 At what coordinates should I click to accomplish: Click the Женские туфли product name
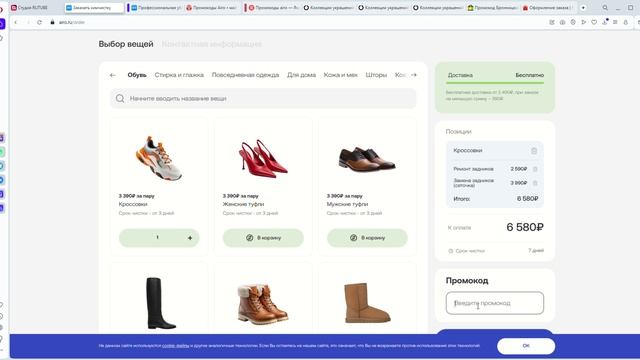click(x=243, y=204)
